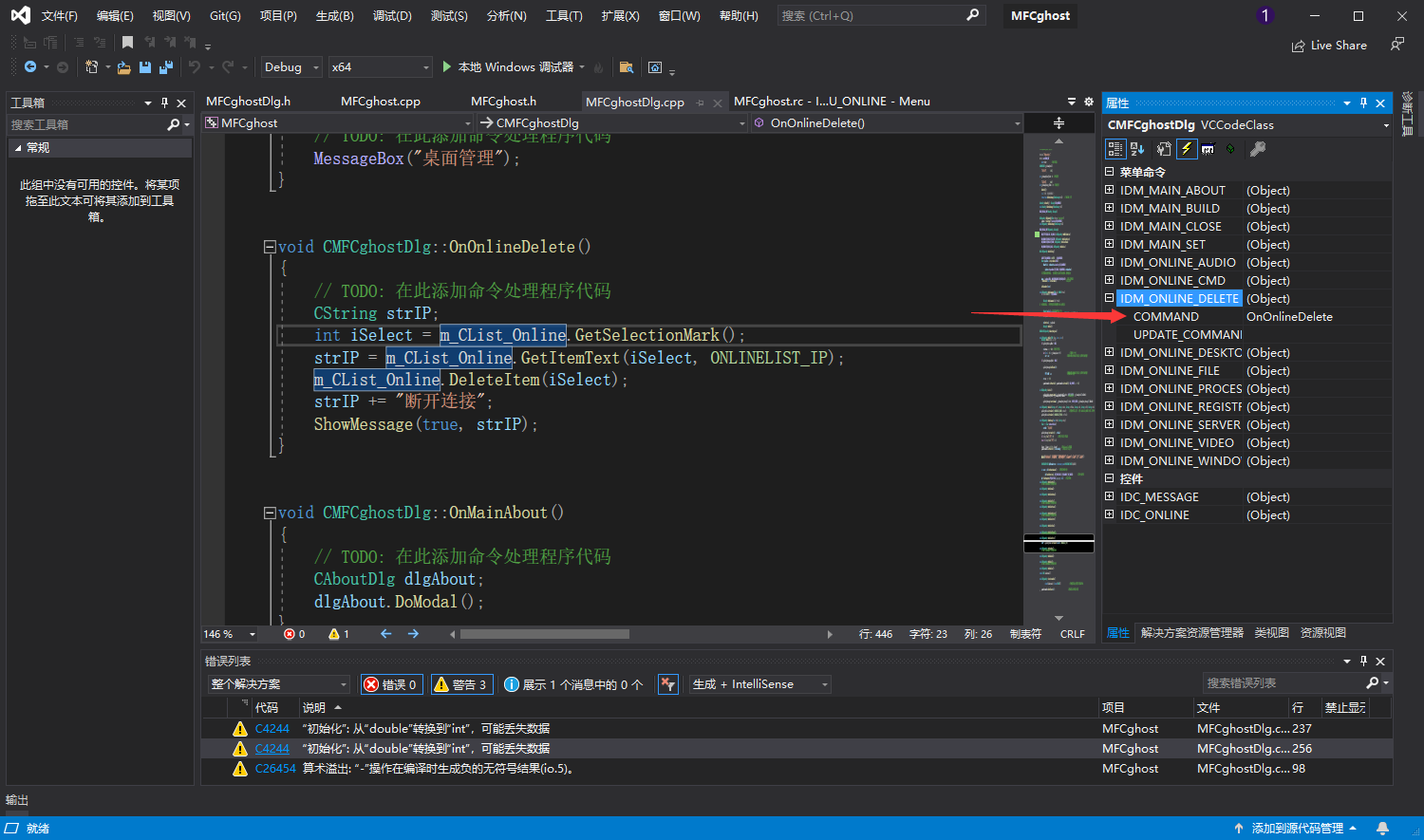Open the Debug configuration dropdown
The height and width of the screenshot is (840, 1424).
[x=290, y=67]
